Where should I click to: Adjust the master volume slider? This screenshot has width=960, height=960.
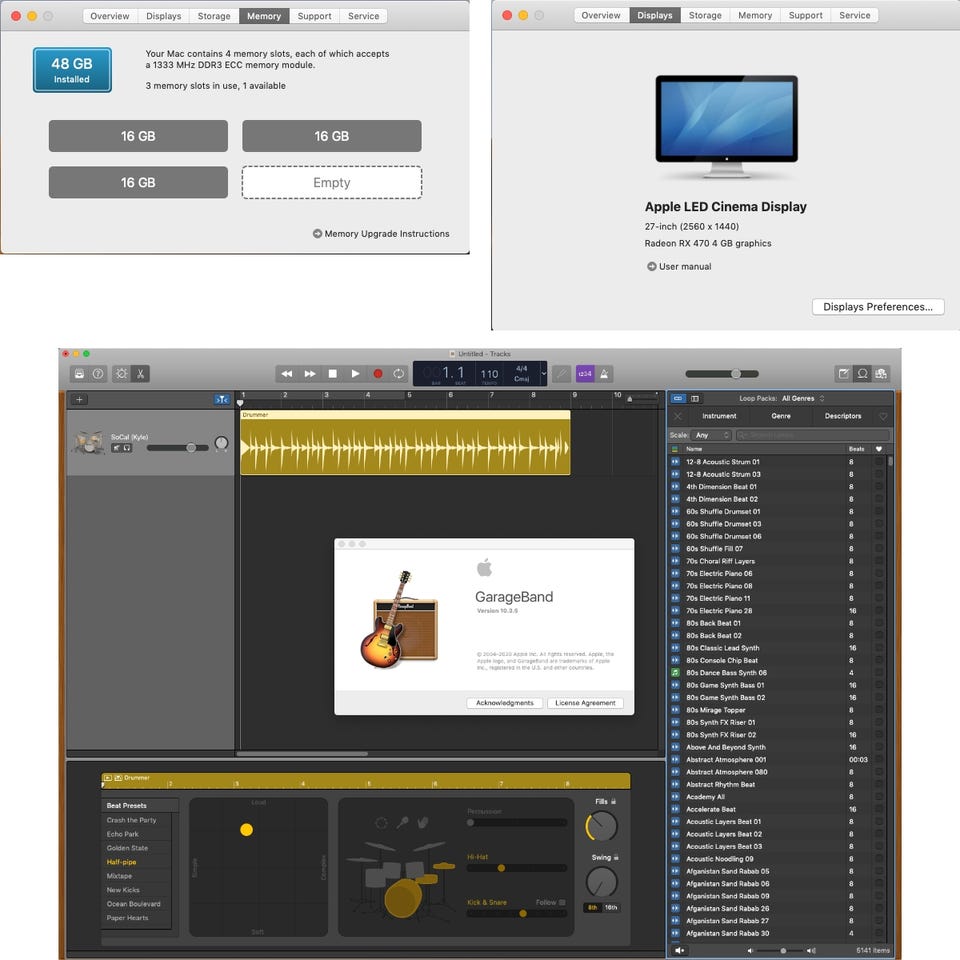coord(722,373)
